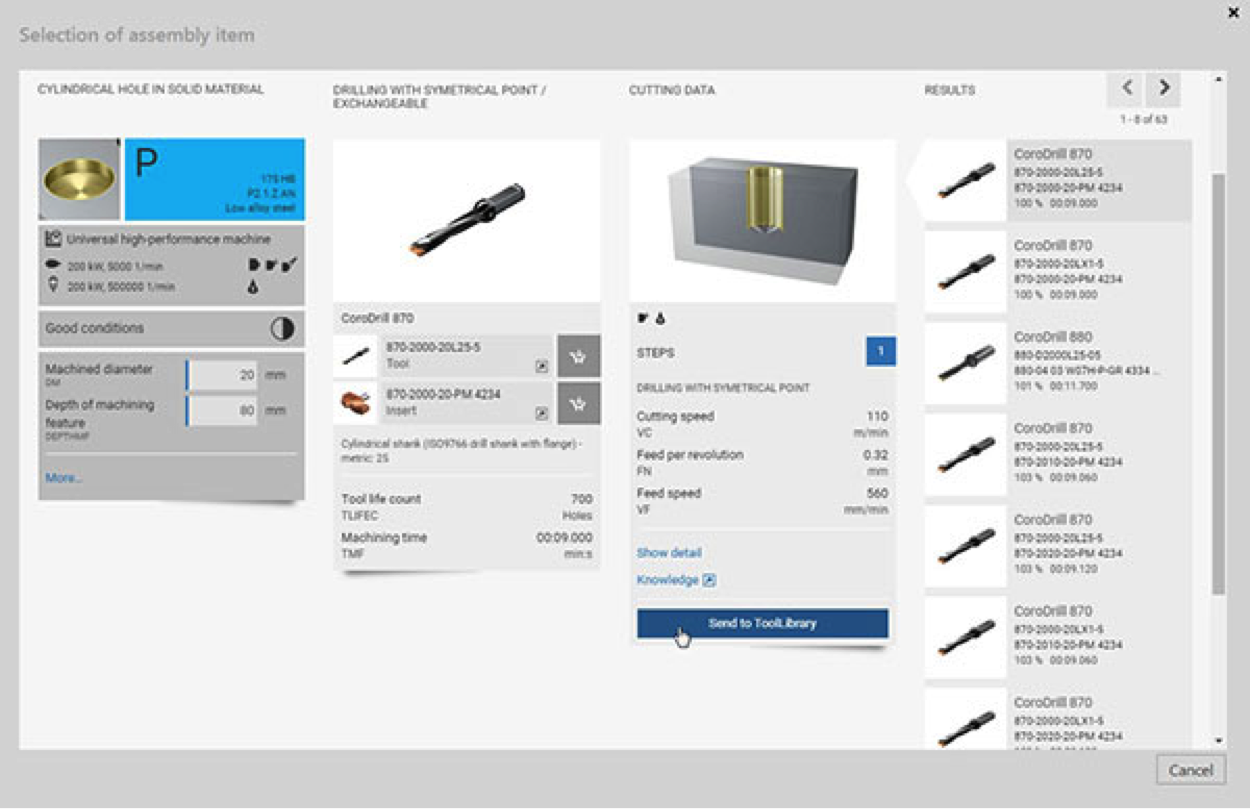Click the CUTTING DATA column heading
The height and width of the screenshot is (809, 1250).
pos(672,90)
